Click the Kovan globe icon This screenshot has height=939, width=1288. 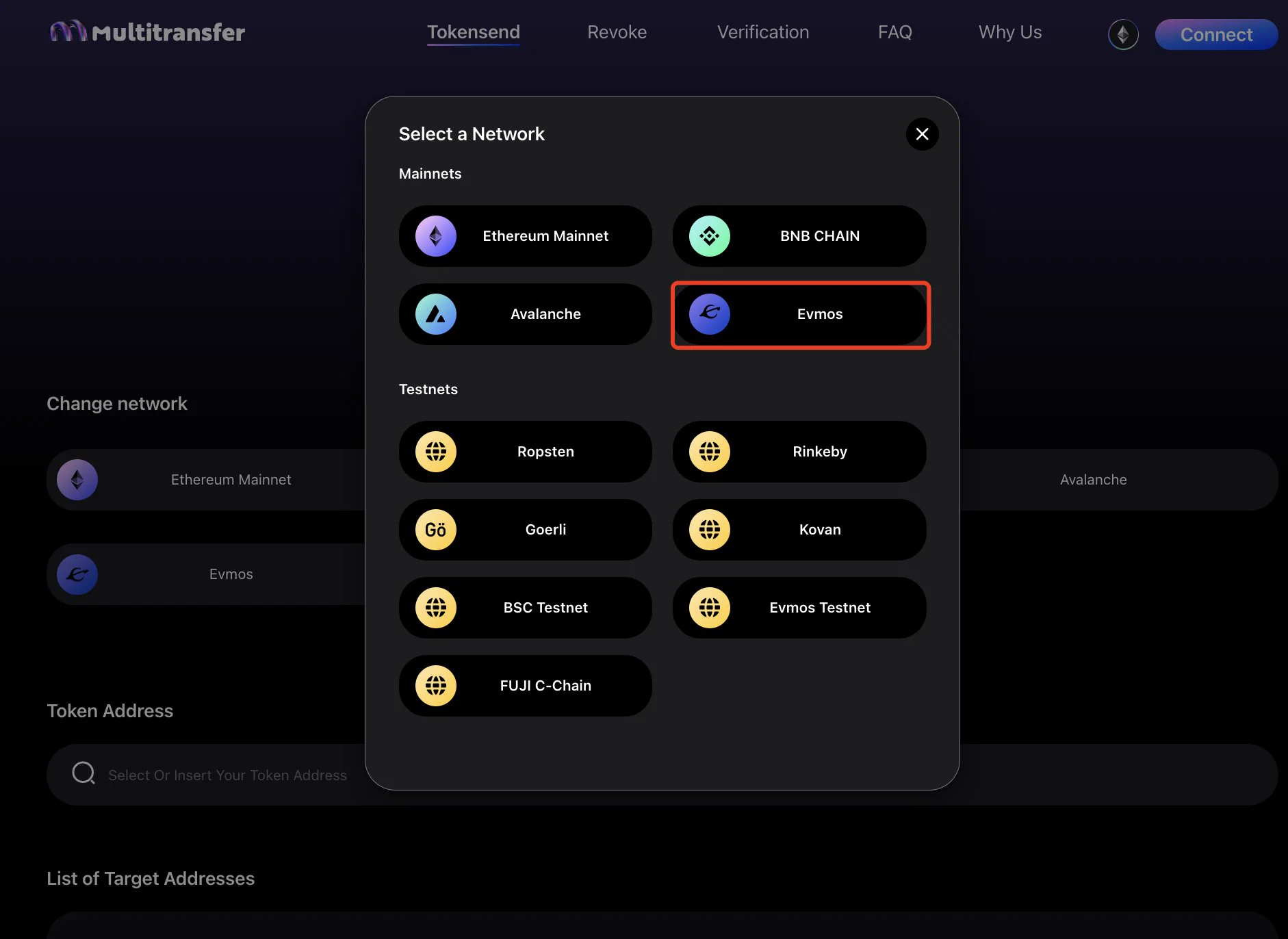coord(710,530)
